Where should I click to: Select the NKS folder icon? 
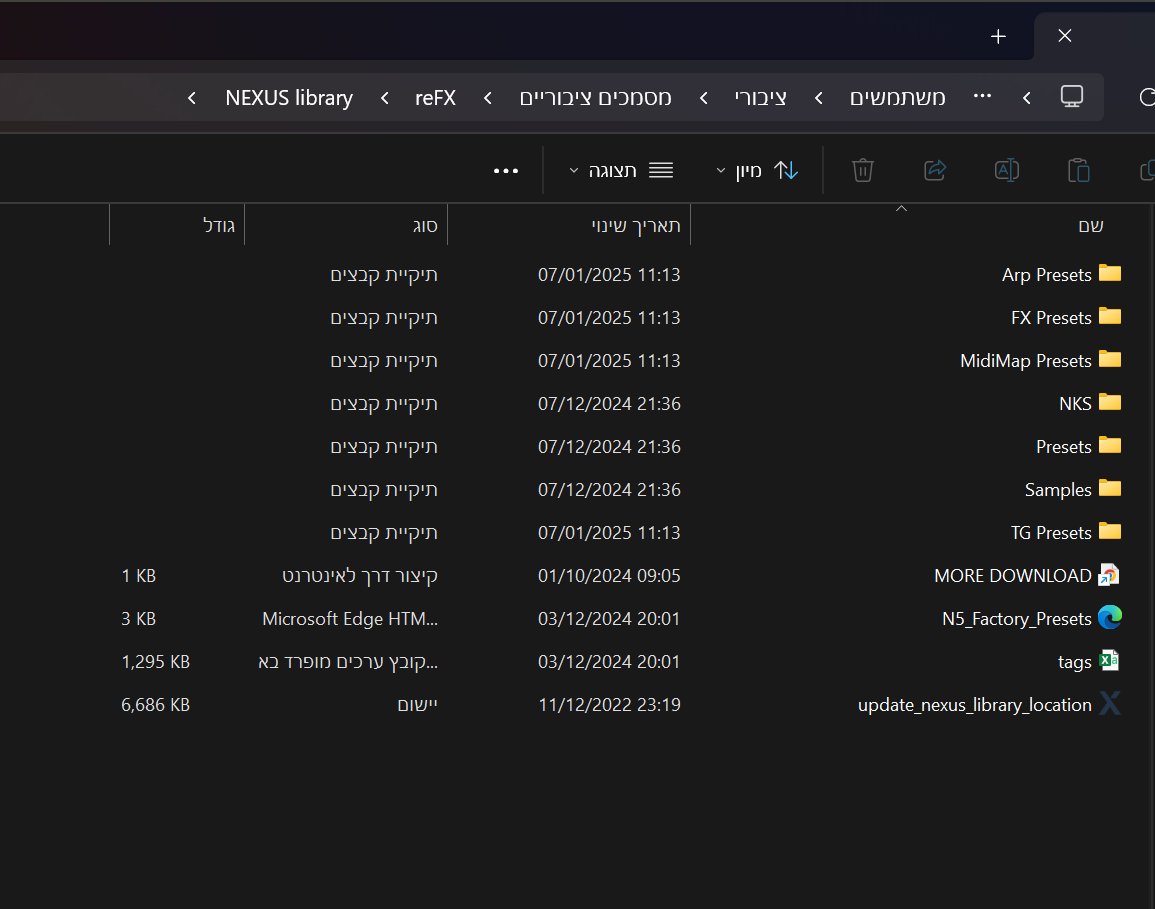pos(1109,402)
